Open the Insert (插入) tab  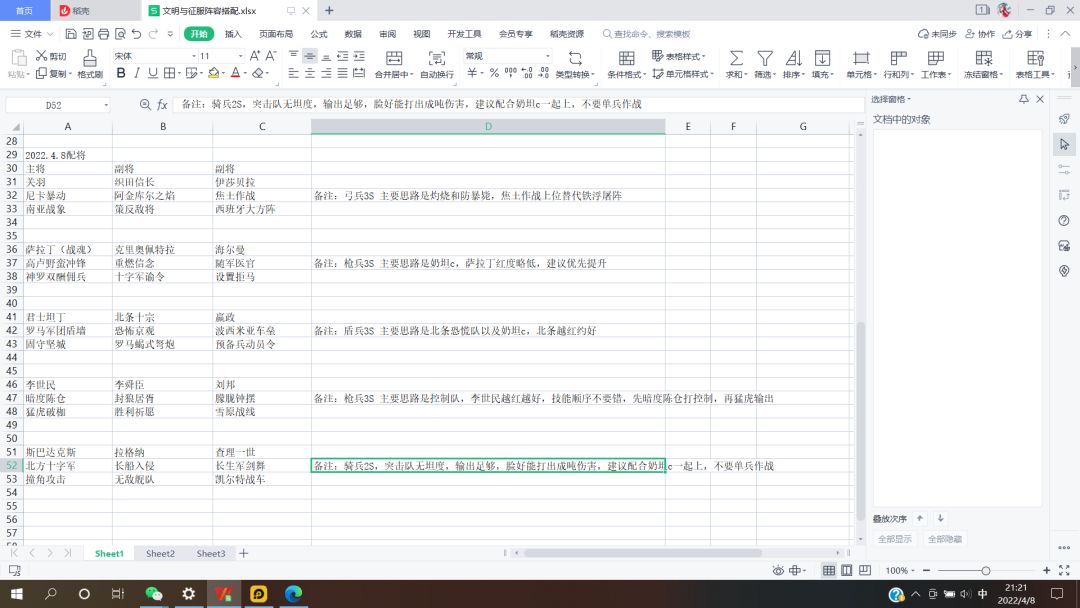click(x=233, y=34)
